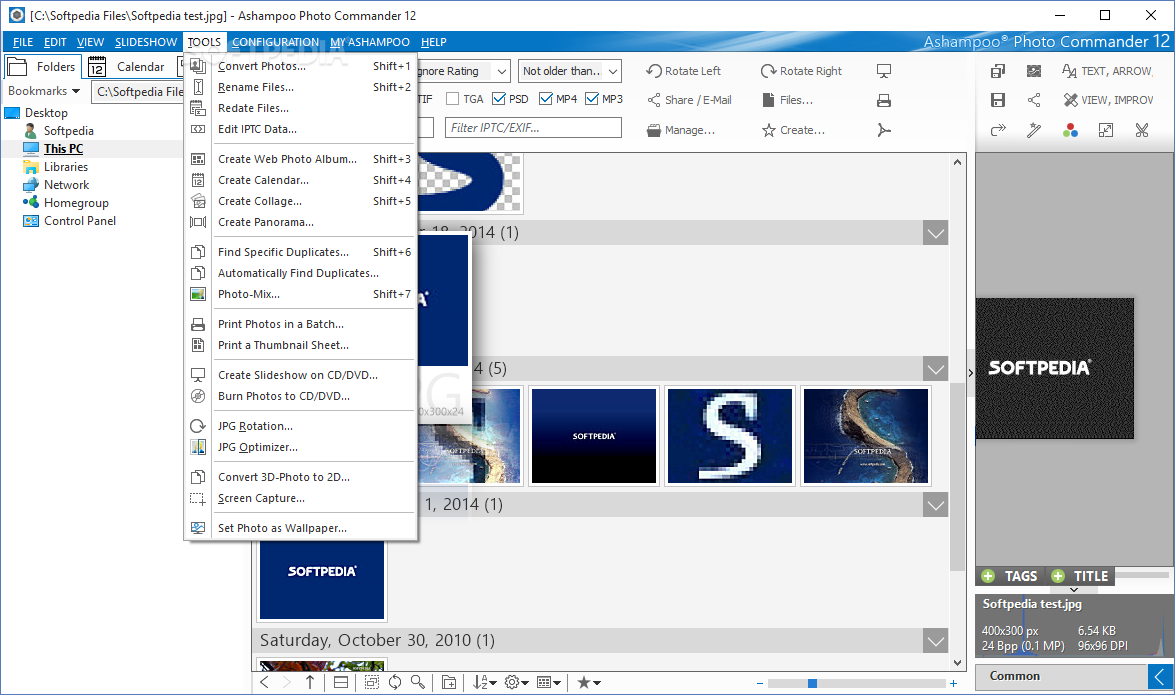
Task: Choose Screen Capture... menu entry
Action: coord(300,498)
